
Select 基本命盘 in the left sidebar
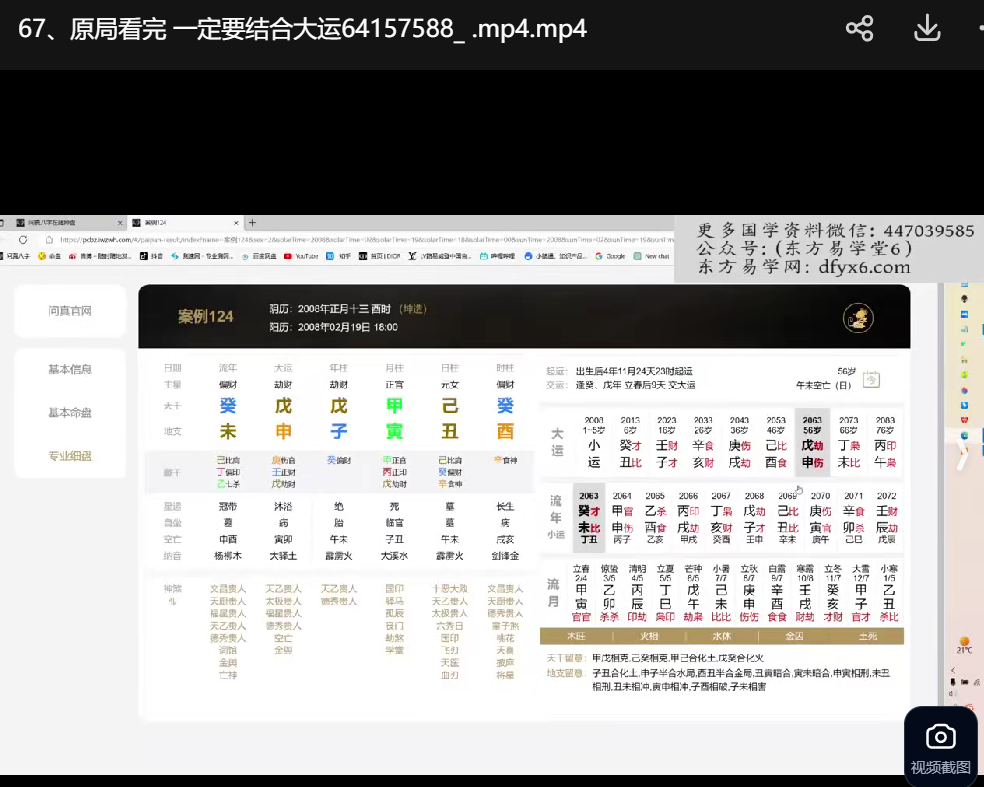tap(70, 412)
